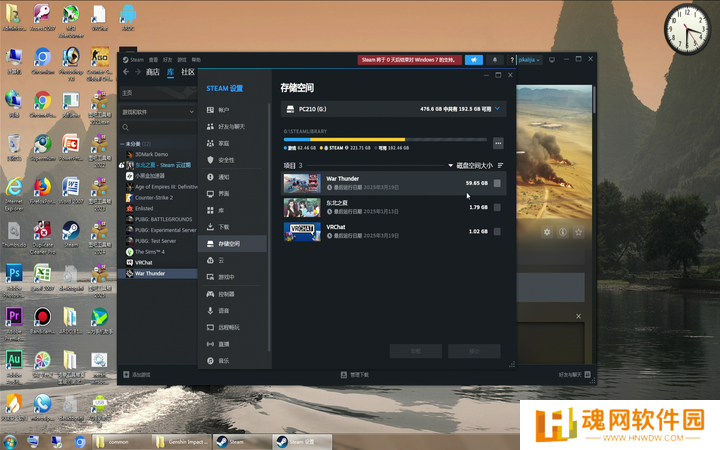720x450 pixels.
Task: Click the 添加游戏 button
Action: coord(137,375)
